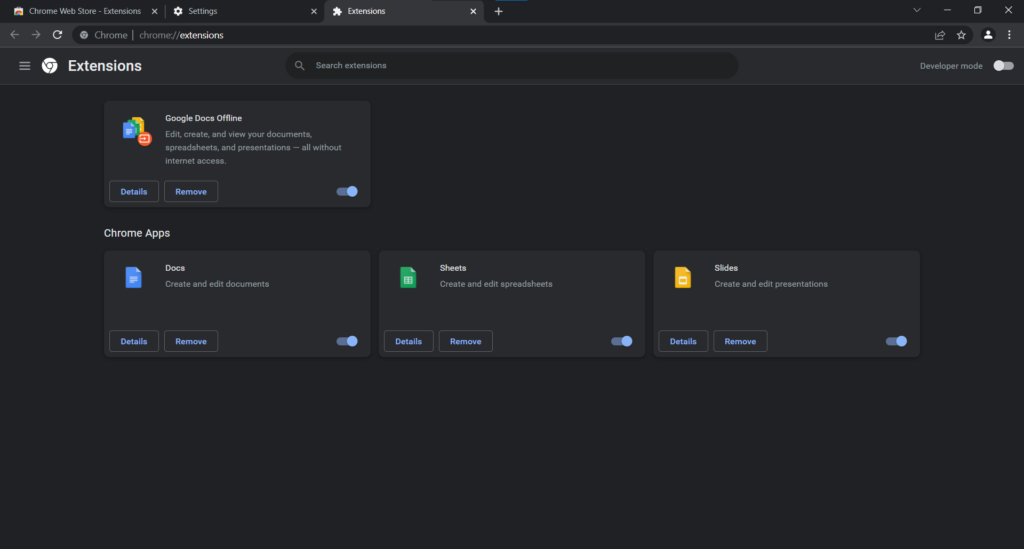The image size is (1024, 549).
Task: Remove the Google Docs Offline extension
Action: 191,191
